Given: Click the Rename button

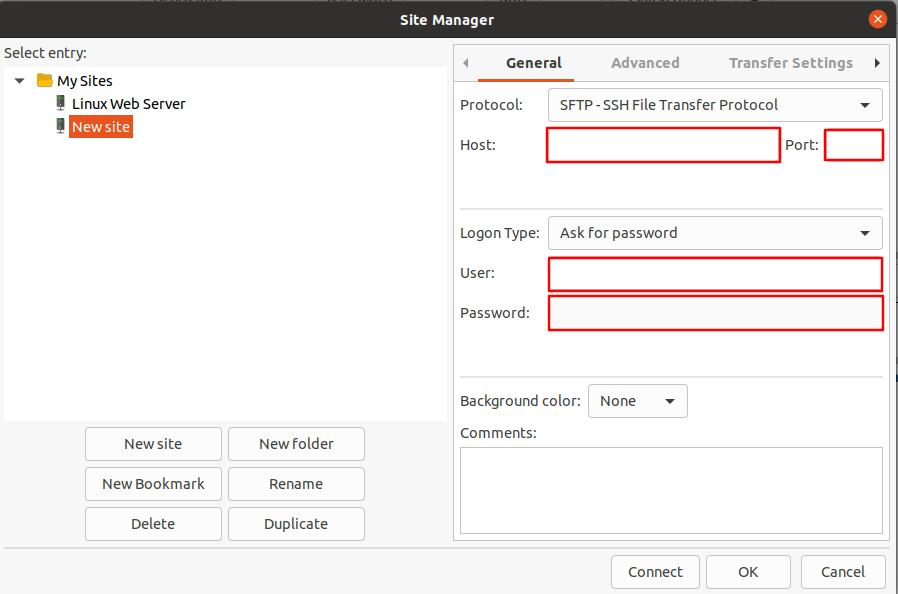Looking at the screenshot, I should (x=296, y=484).
